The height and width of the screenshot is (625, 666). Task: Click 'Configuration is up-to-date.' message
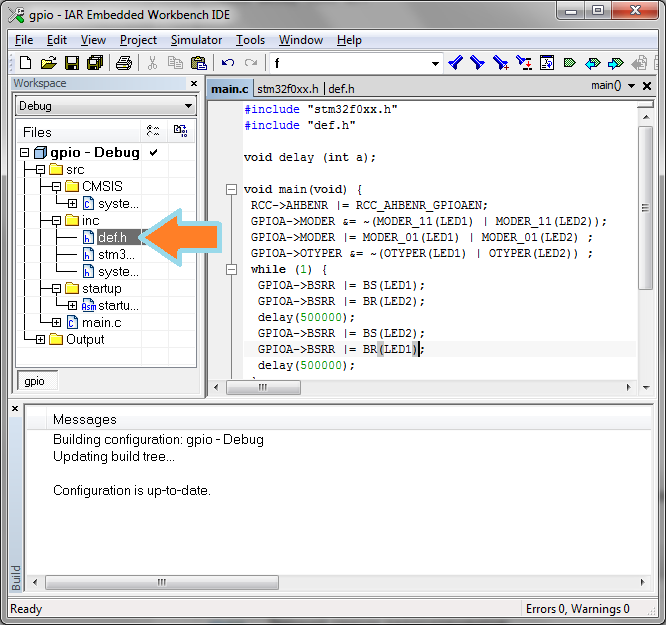pyautogui.click(x=132, y=491)
